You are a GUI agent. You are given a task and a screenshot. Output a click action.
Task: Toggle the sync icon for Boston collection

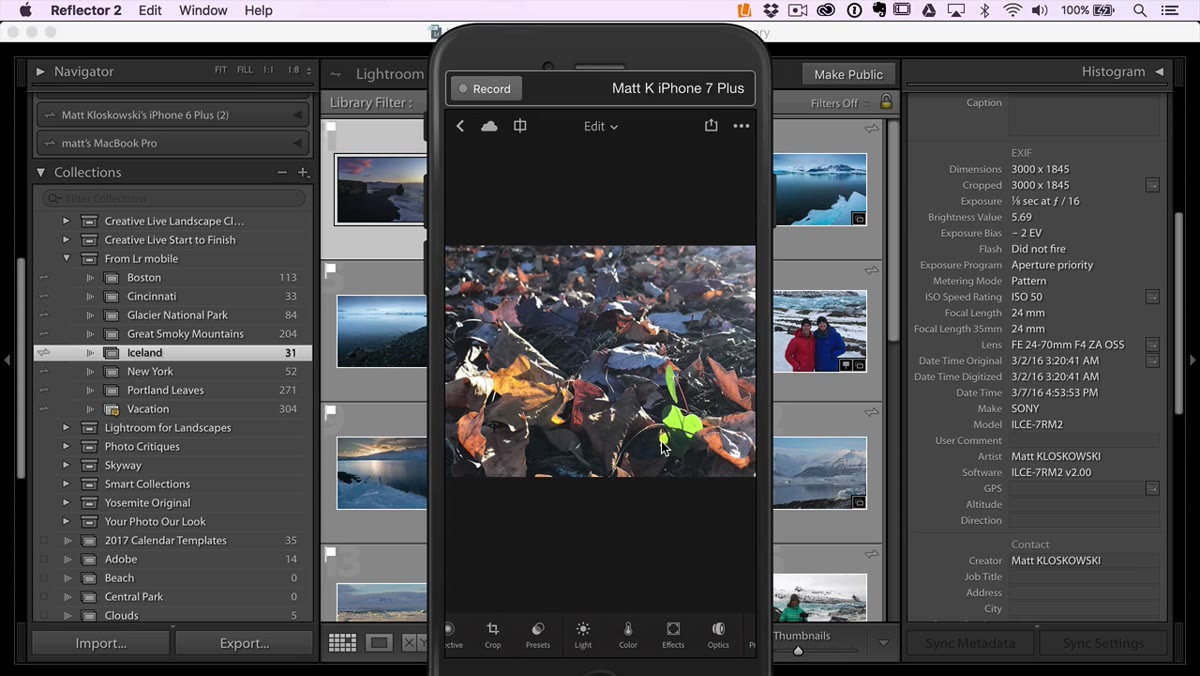click(x=43, y=278)
